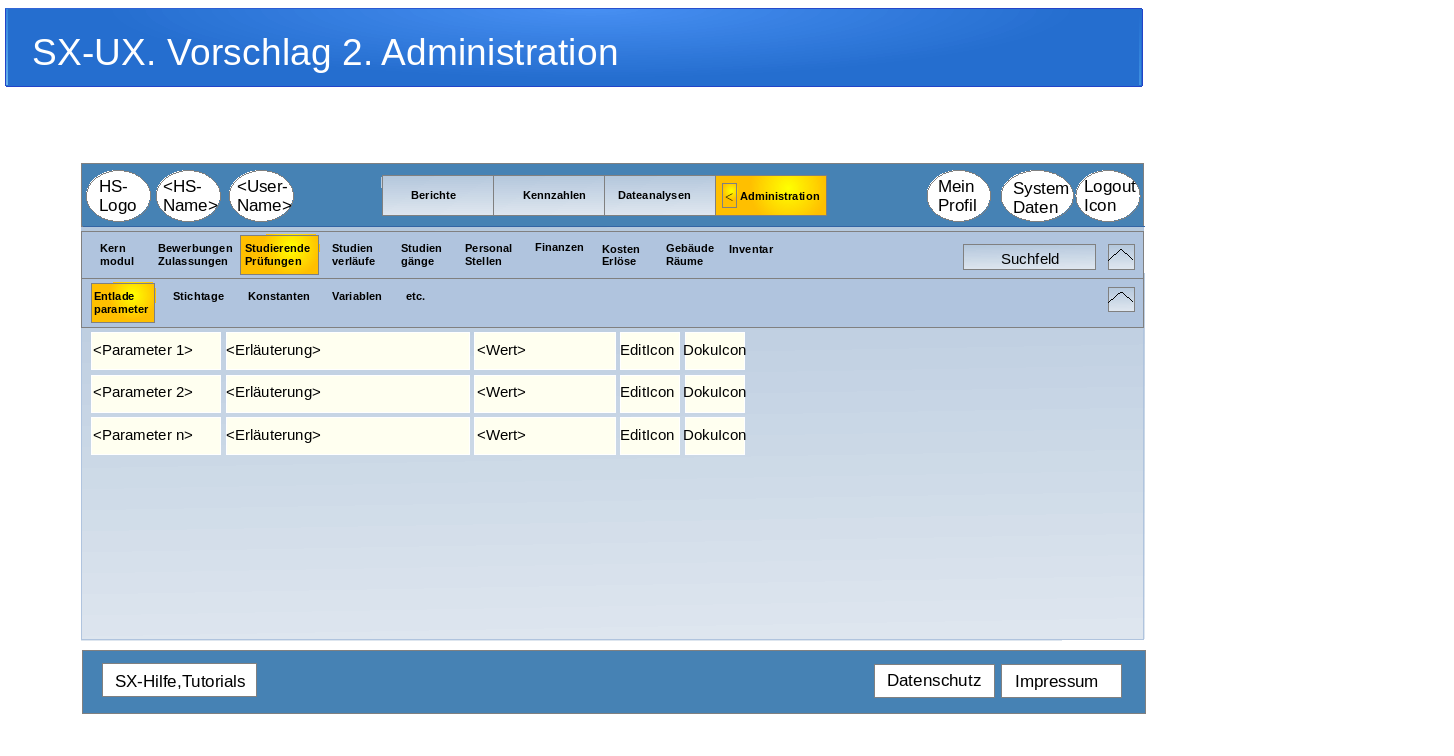Collapse the module menu row with chevron
Viewport: 1454px width, 756px height.
point(1121,257)
